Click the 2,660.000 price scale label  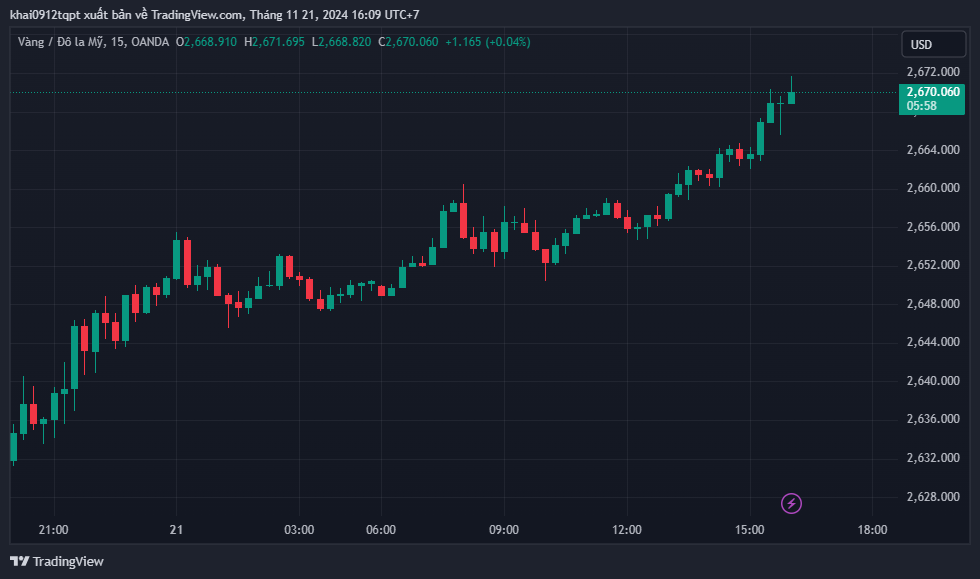pos(933,188)
